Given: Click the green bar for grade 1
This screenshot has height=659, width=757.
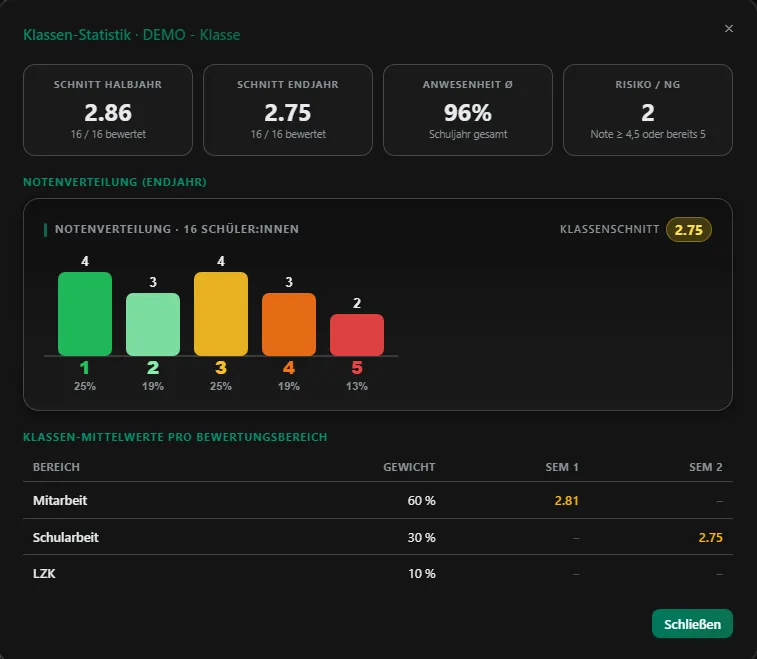Looking at the screenshot, I should (x=85, y=314).
